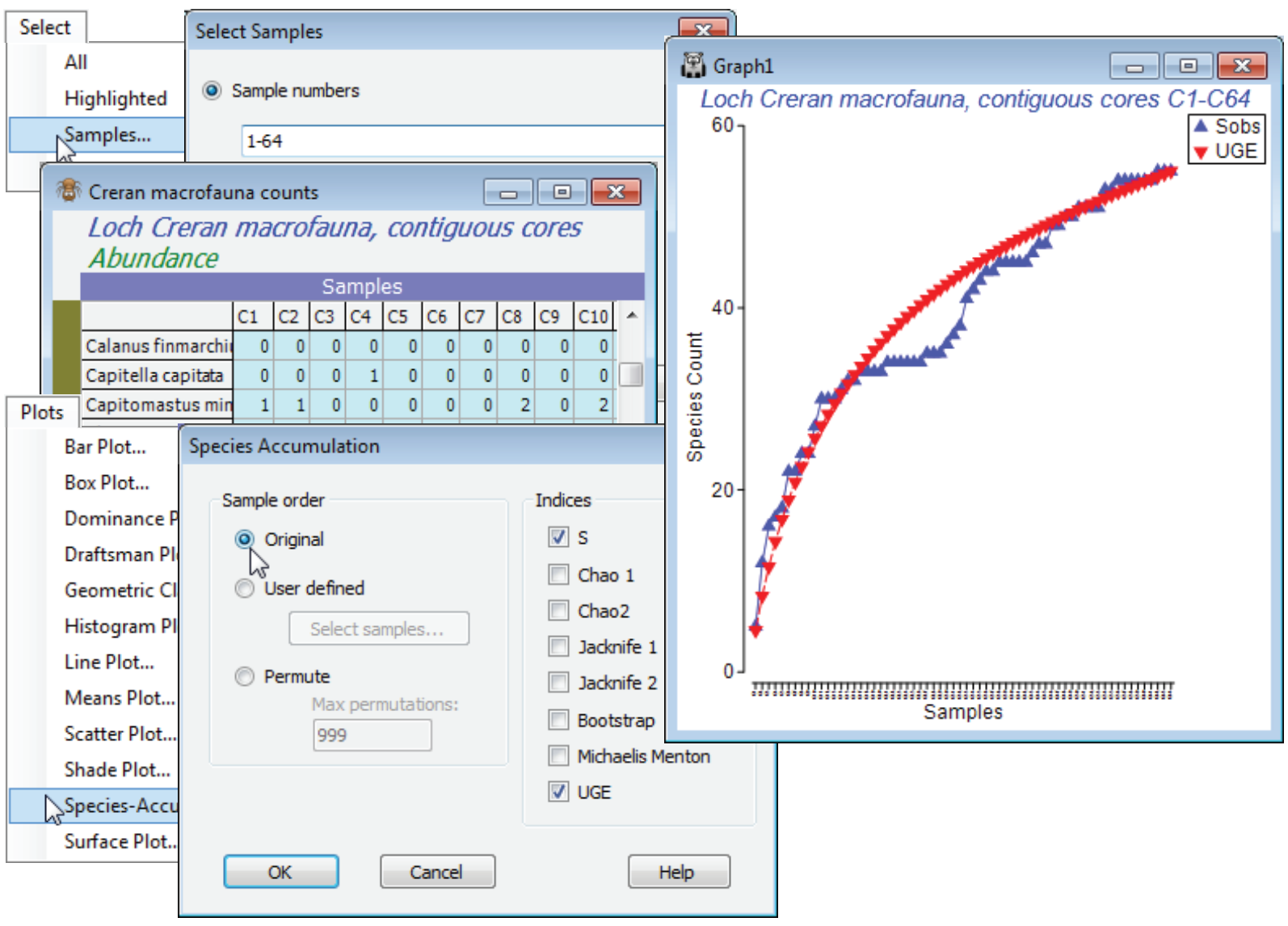The height and width of the screenshot is (926, 1288).
Task: Close the Creran macrofauna counts window
Action: click(x=616, y=192)
